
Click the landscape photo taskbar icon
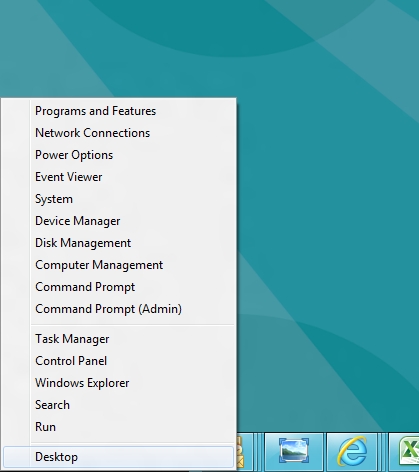pos(294,450)
